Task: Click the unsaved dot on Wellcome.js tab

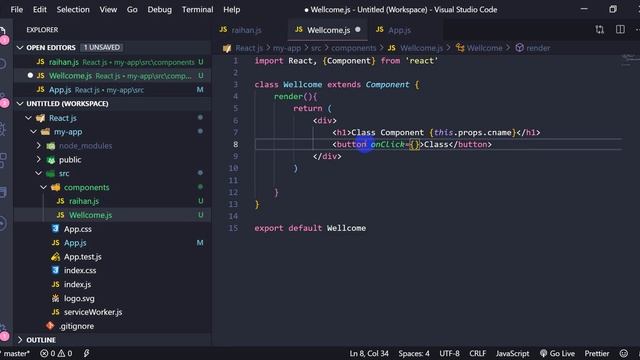Action: pos(358,29)
